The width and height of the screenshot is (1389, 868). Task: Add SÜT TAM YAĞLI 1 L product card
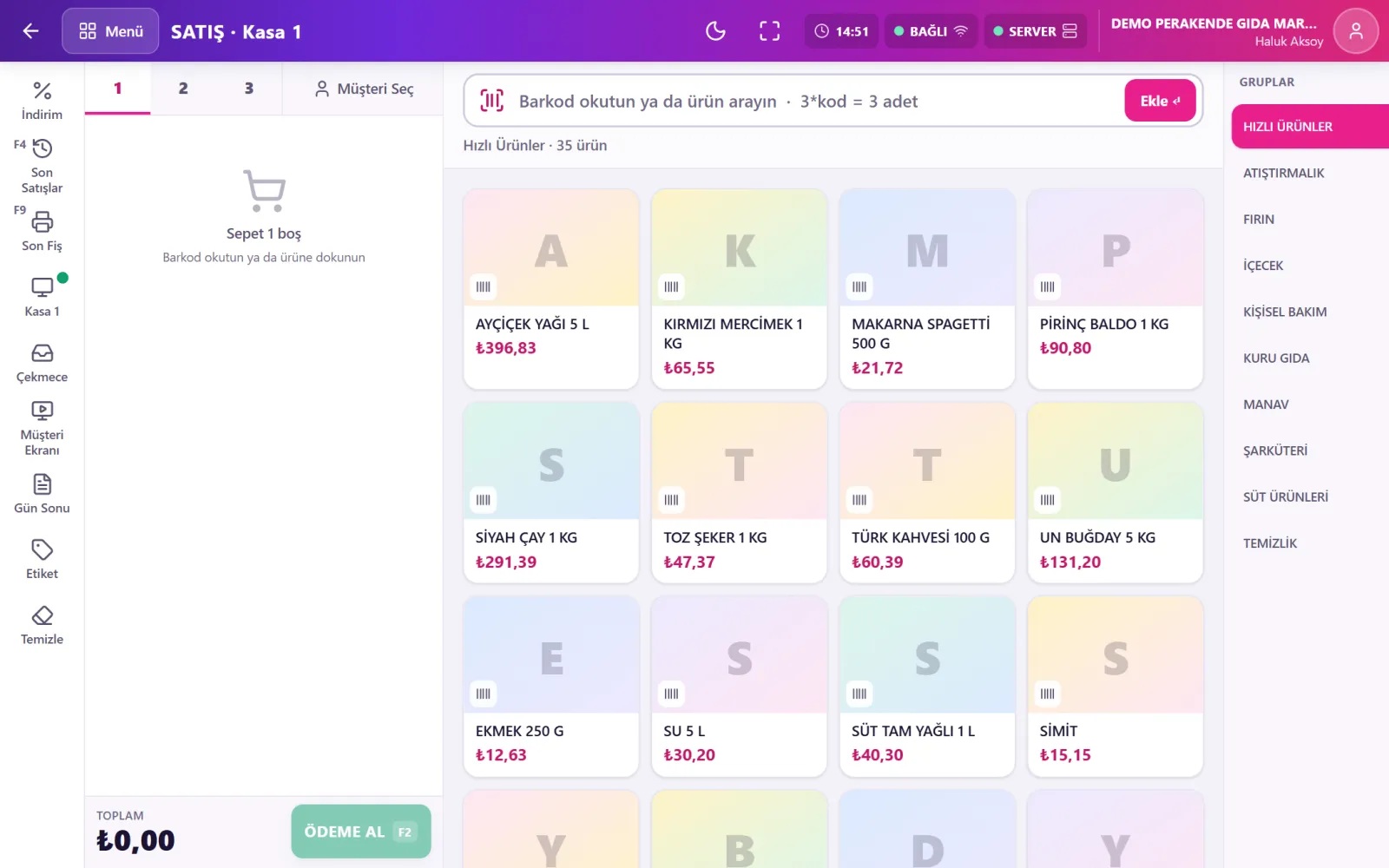coord(927,687)
